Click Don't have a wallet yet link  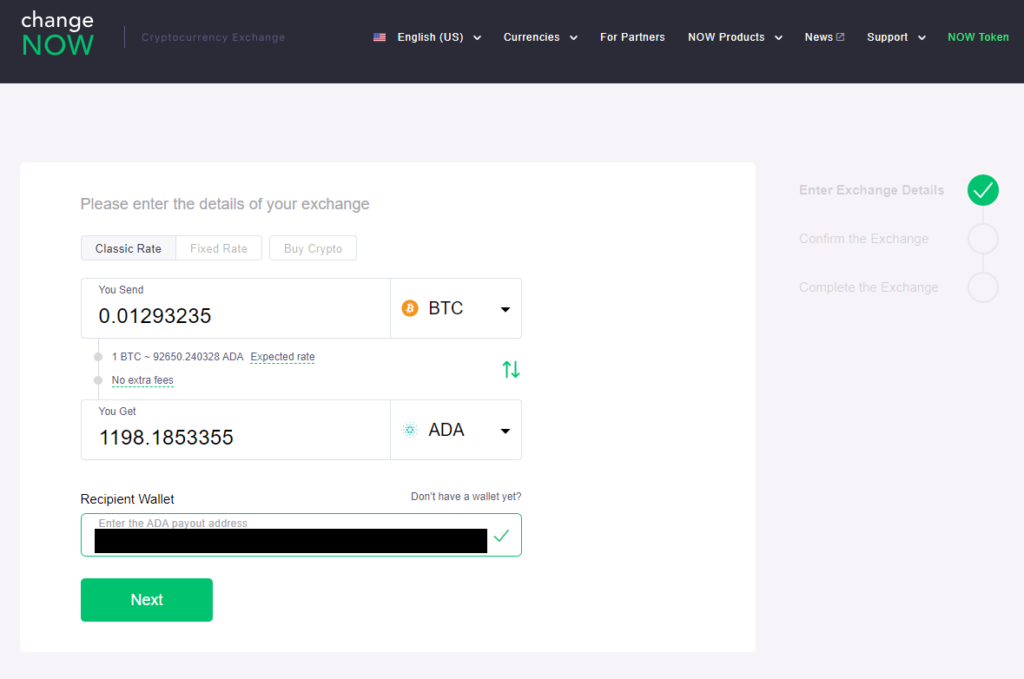pos(466,496)
